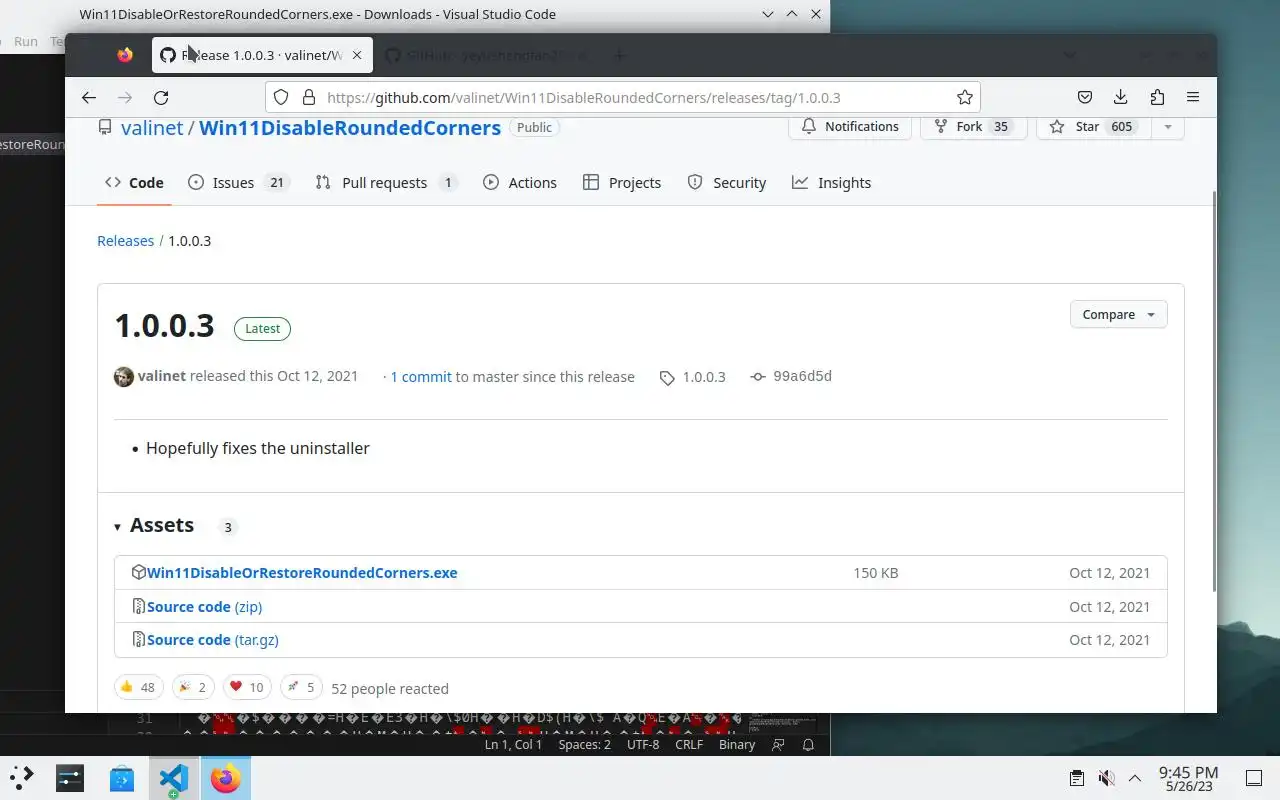Download Win11DisableOrRestoreRoundedCorners.exe asset

point(302,573)
